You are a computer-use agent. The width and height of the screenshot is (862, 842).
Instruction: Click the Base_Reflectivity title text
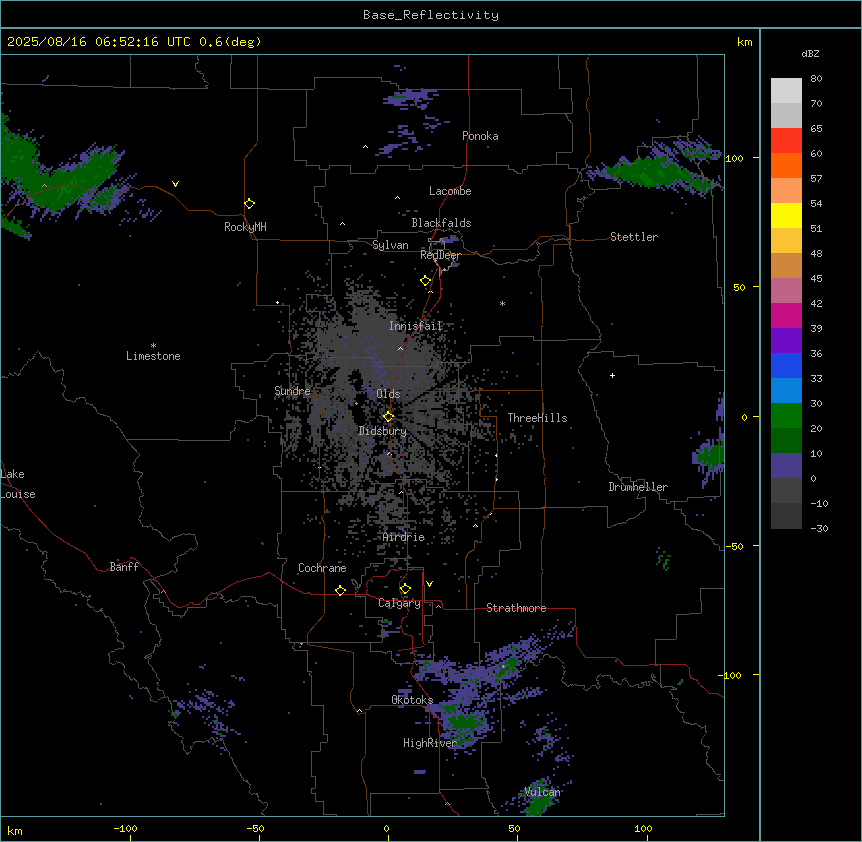pos(431,15)
